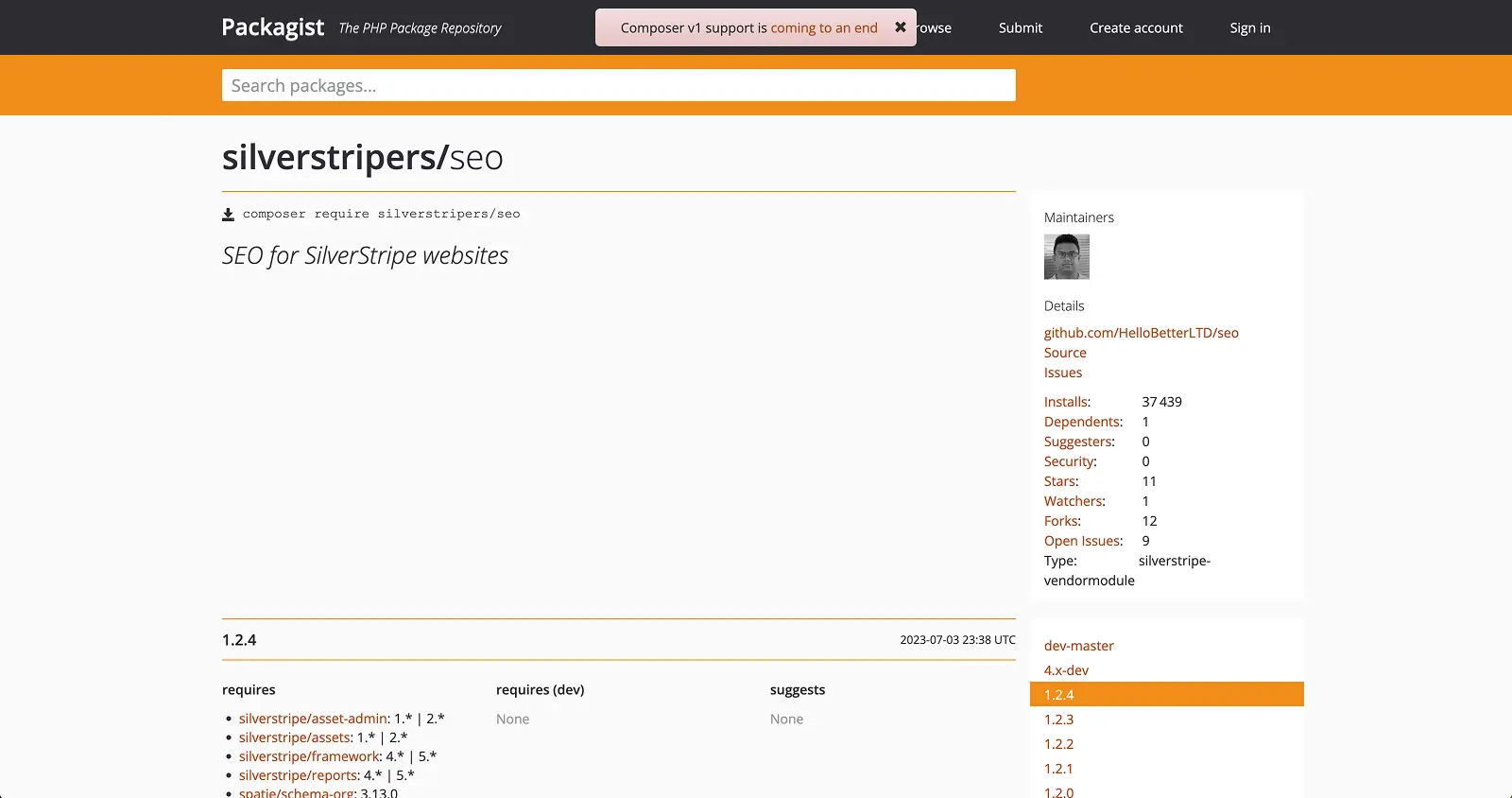Dismiss the Composer v1 support notice
The image size is (1512, 798).
[x=901, y=27]
